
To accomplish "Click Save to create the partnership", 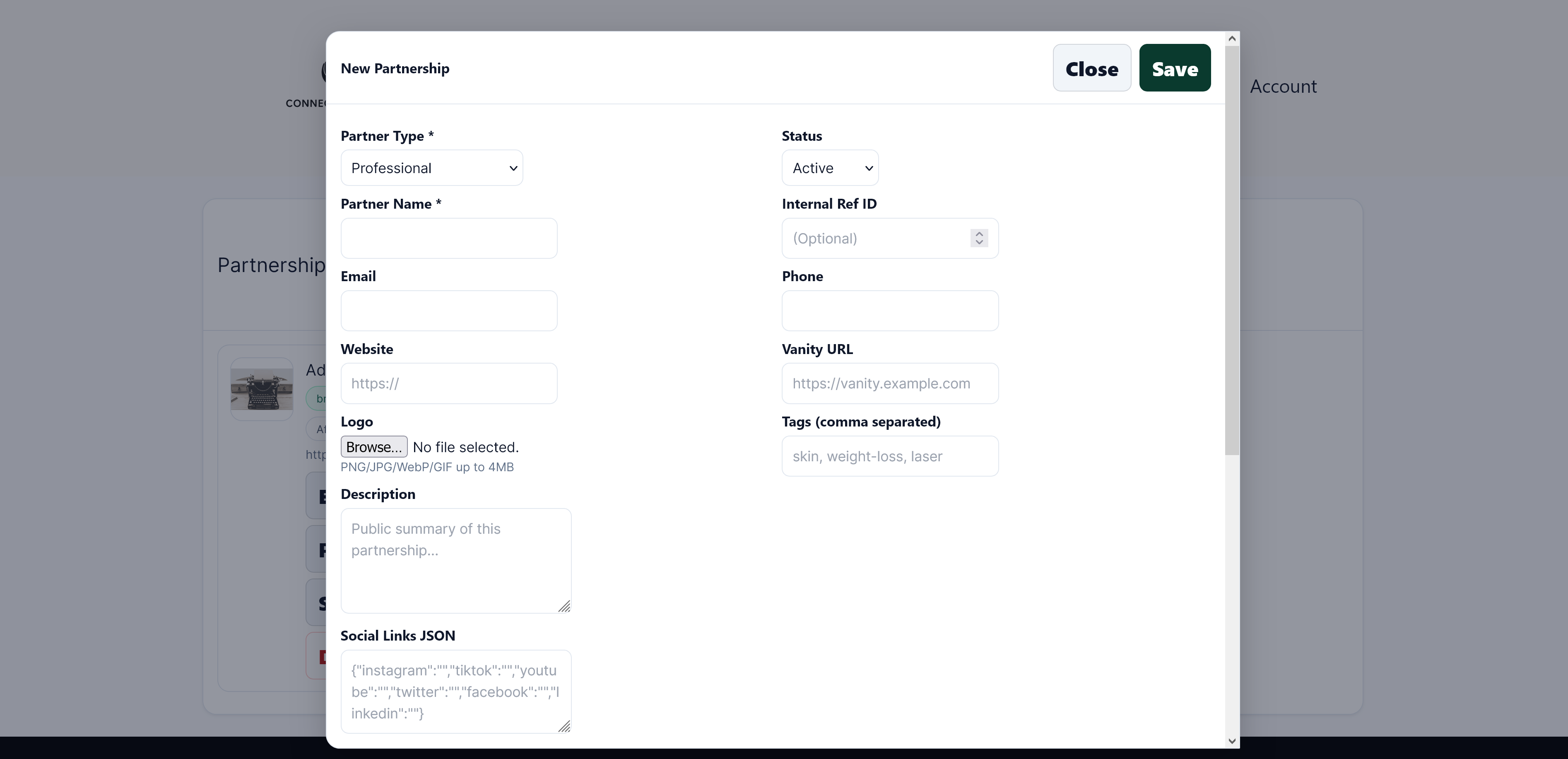I will (x=1174, y=67).
